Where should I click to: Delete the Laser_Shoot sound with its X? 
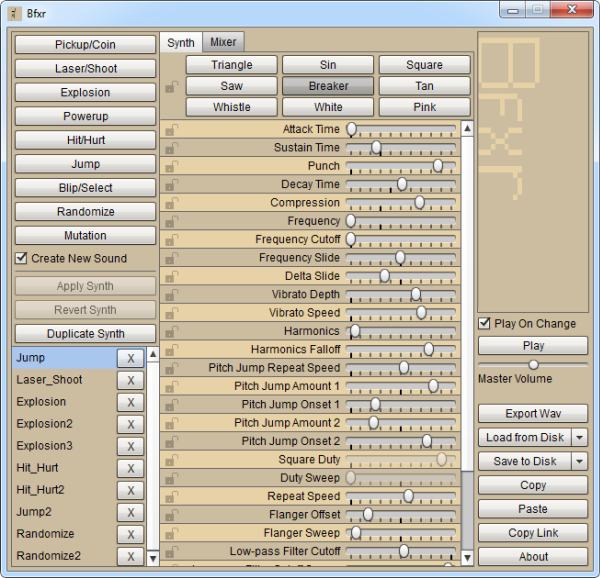(130, 380)
